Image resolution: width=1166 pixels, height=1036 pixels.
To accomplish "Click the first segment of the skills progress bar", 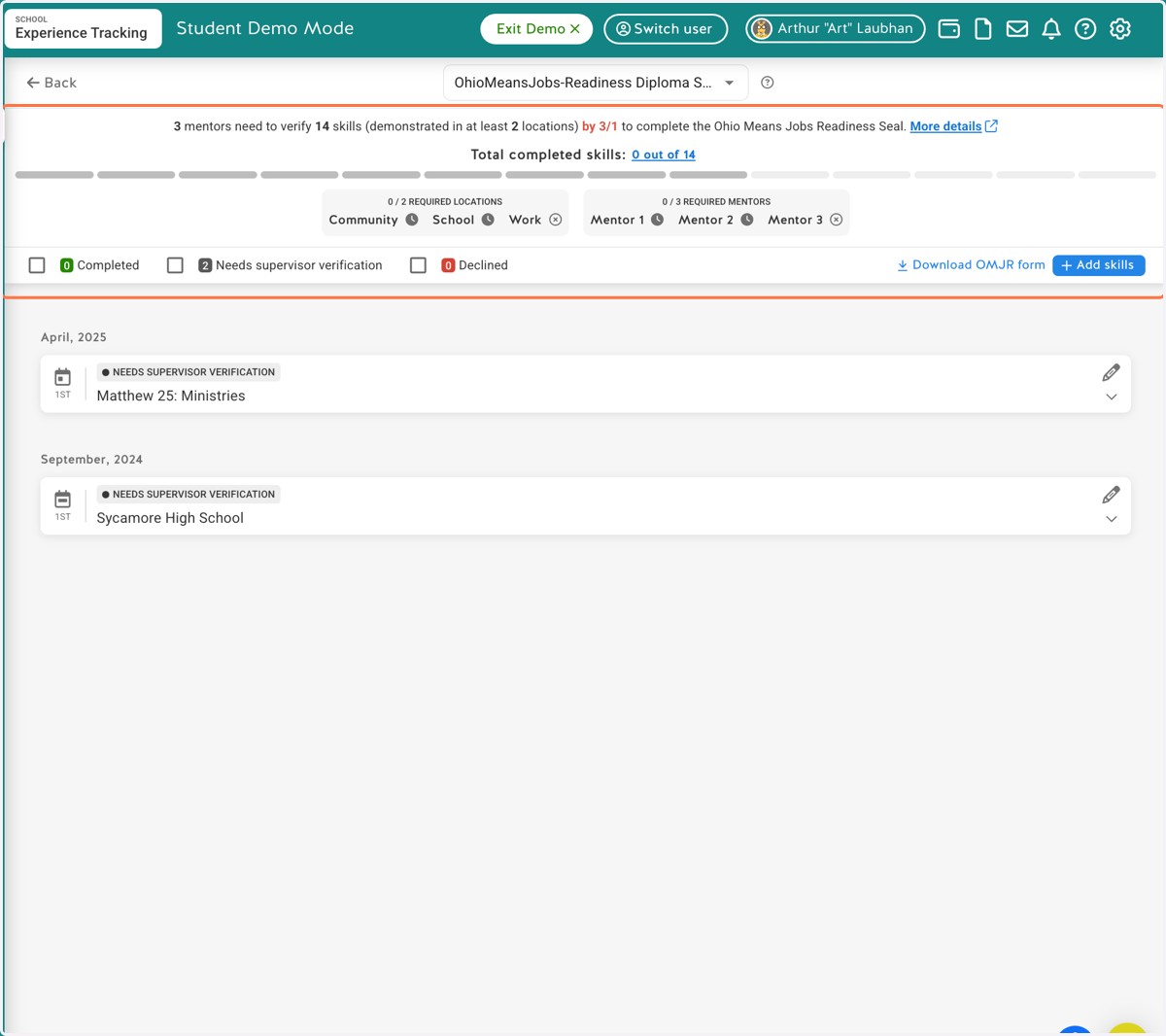I will coord(54,175).
